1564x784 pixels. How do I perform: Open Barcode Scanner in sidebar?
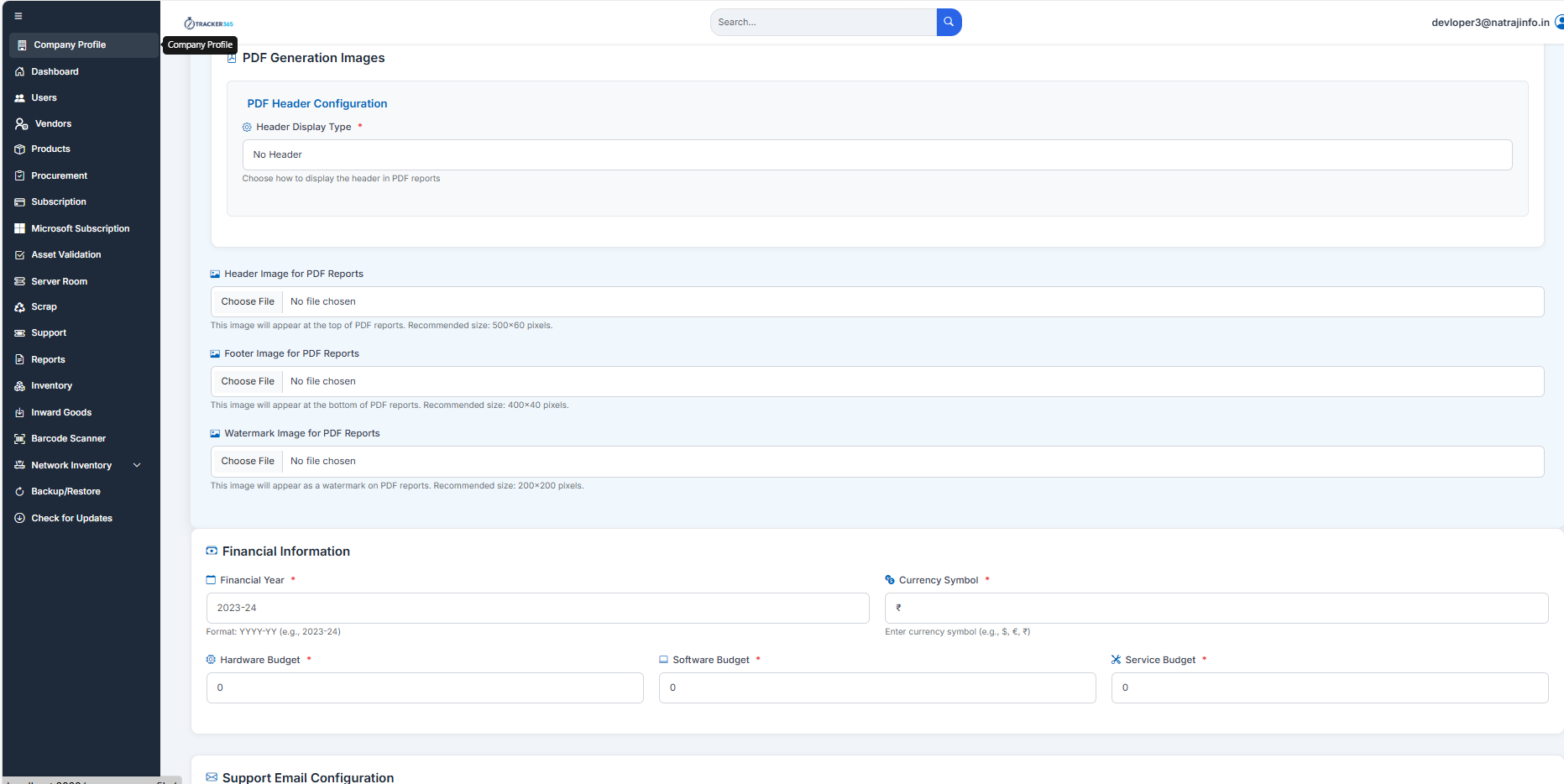(x=68, y=439)
